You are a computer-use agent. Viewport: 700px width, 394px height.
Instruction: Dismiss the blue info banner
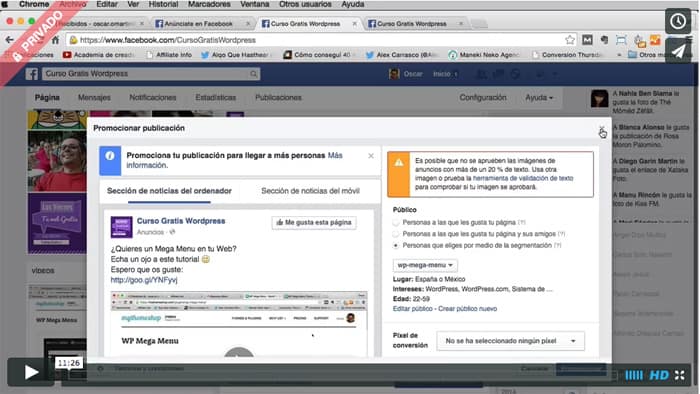(371, 156)
